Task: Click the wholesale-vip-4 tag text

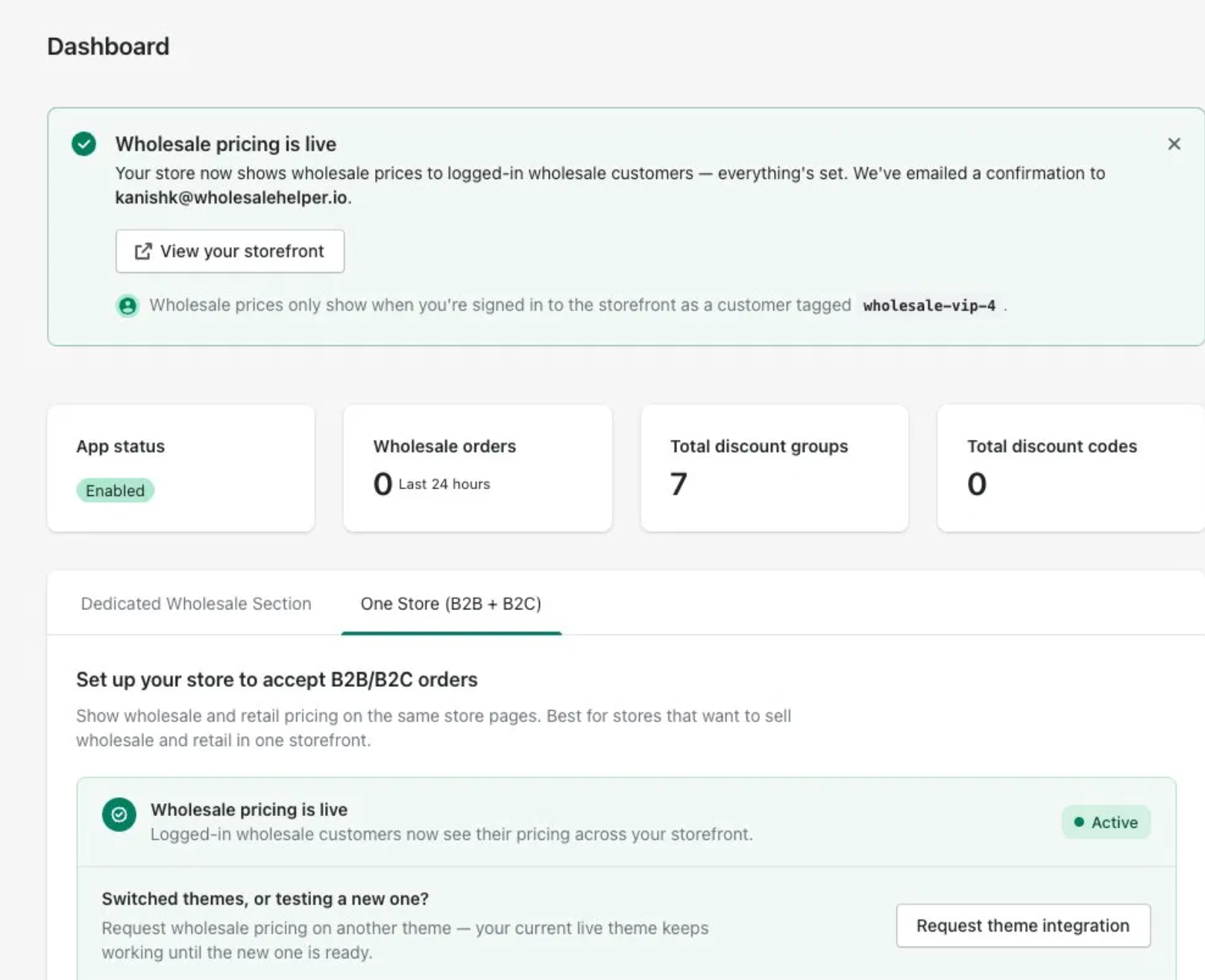Action: pos(929,306)
